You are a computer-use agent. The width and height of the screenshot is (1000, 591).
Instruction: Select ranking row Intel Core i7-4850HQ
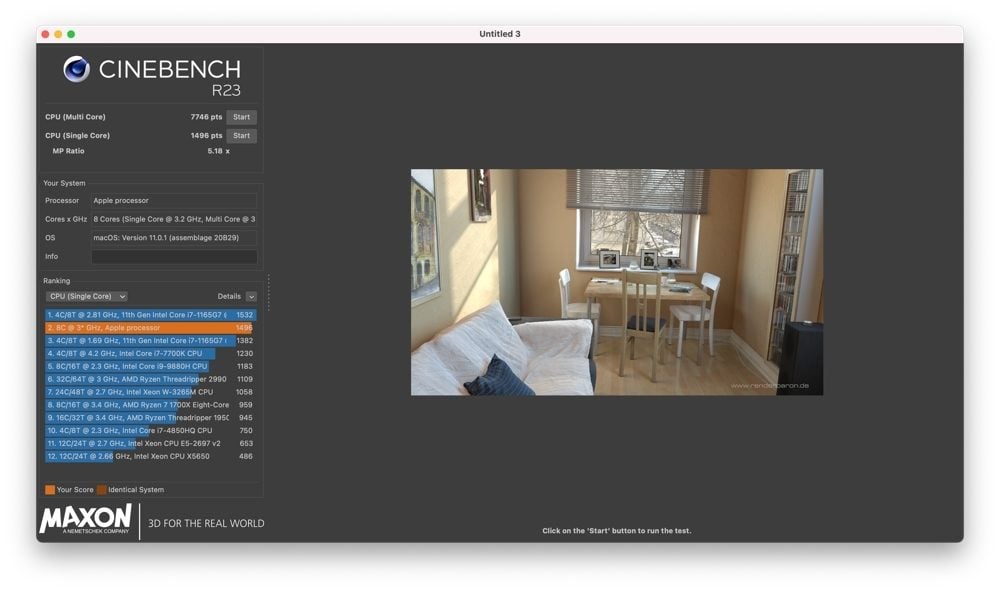click(151, 431)
